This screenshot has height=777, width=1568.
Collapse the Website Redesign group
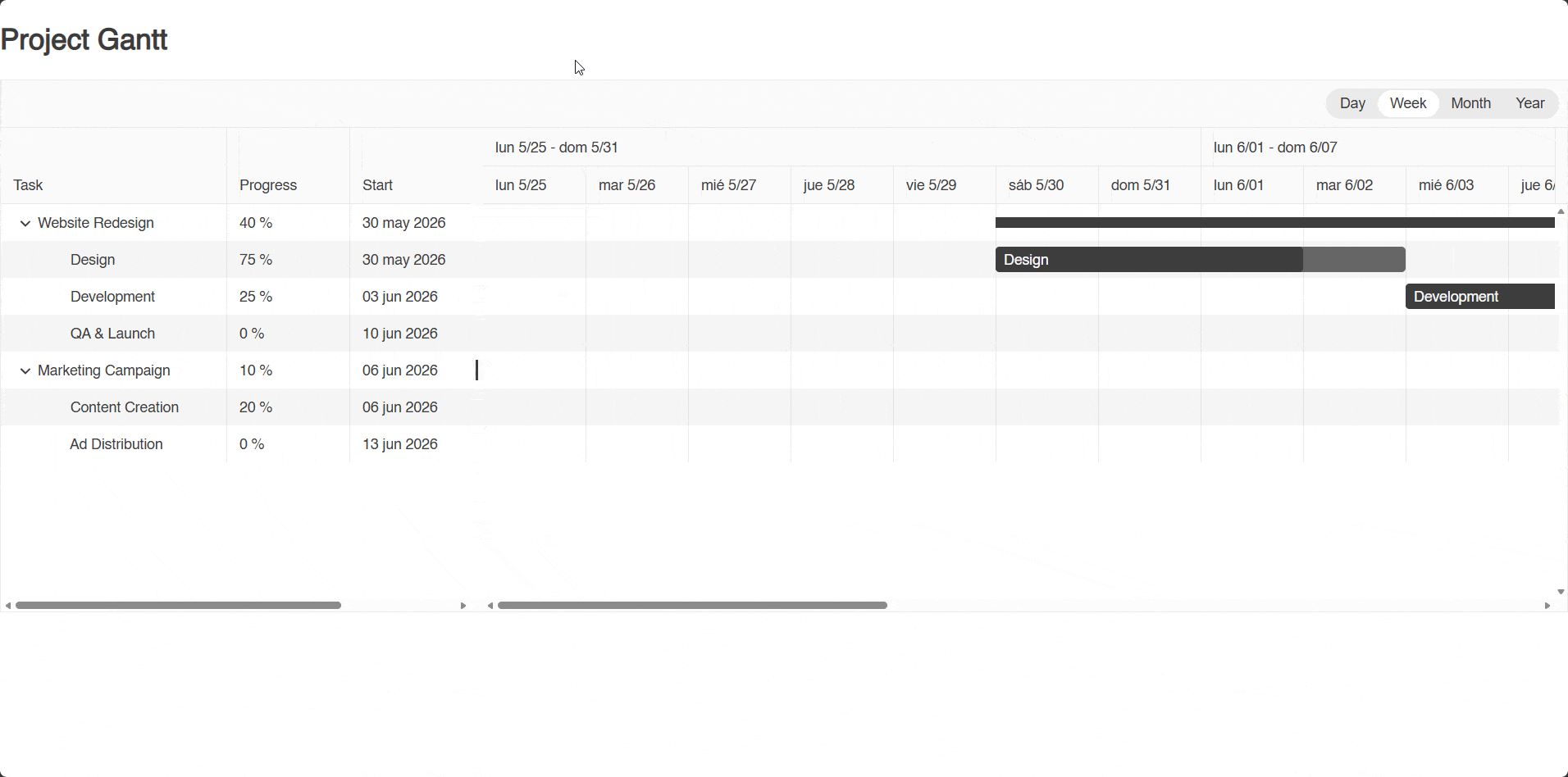point(25,223)
